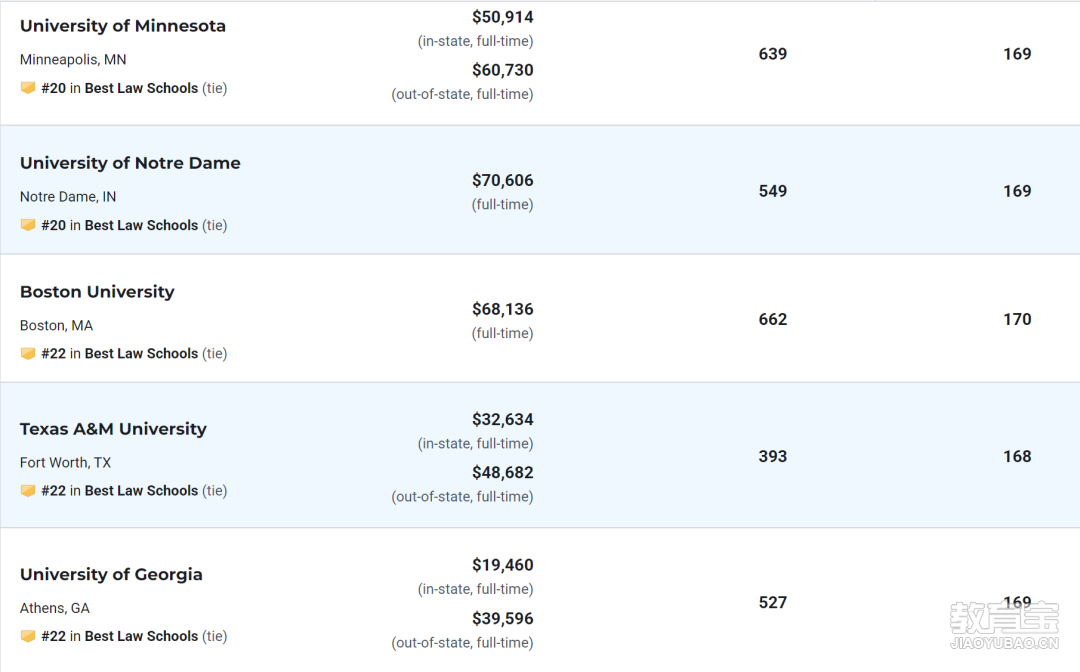This screenshot has width=1080, height=672.
Task: Open Best Law Schools ranking under Texas A&M
Action: [x=141, y=490]
